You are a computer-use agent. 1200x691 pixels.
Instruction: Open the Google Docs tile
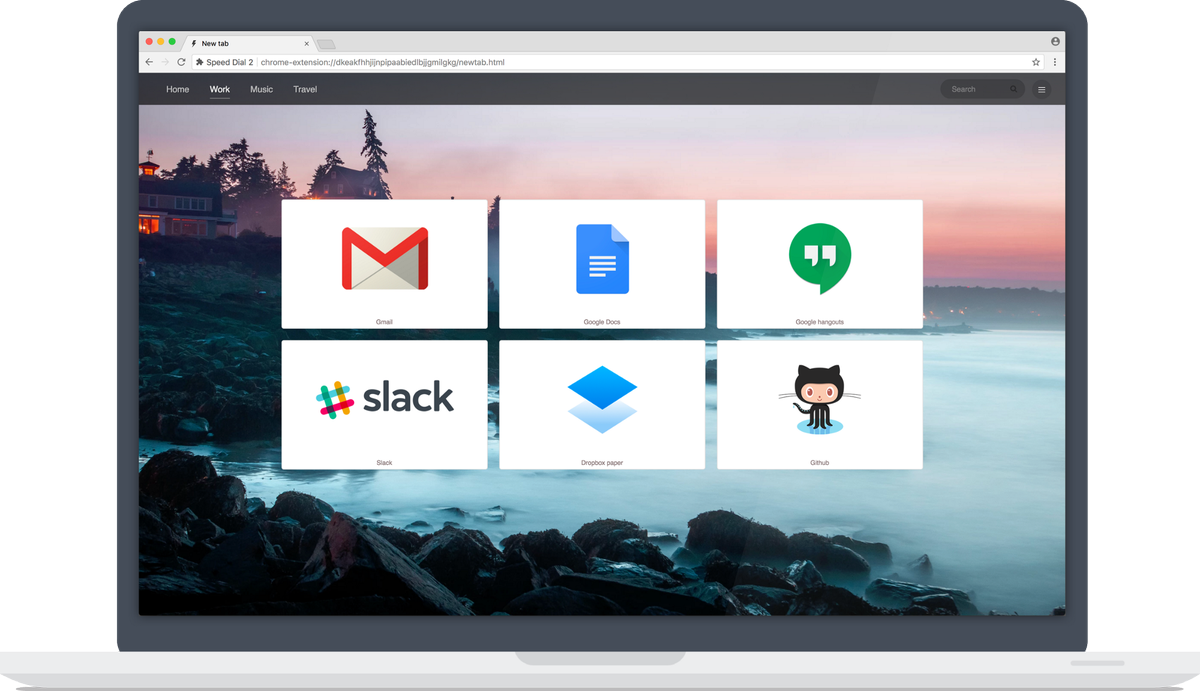(602, 264)
